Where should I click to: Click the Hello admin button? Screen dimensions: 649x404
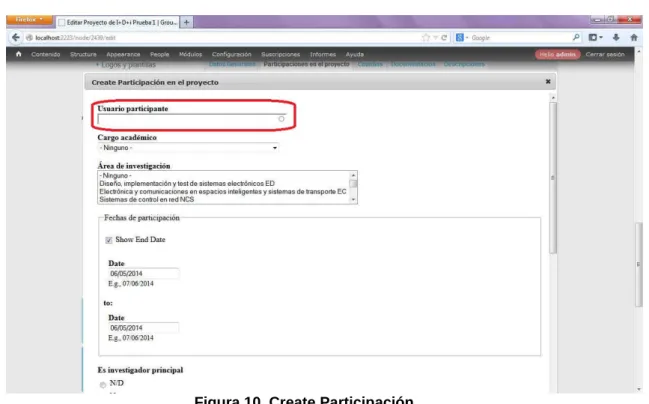pos(557,54)
